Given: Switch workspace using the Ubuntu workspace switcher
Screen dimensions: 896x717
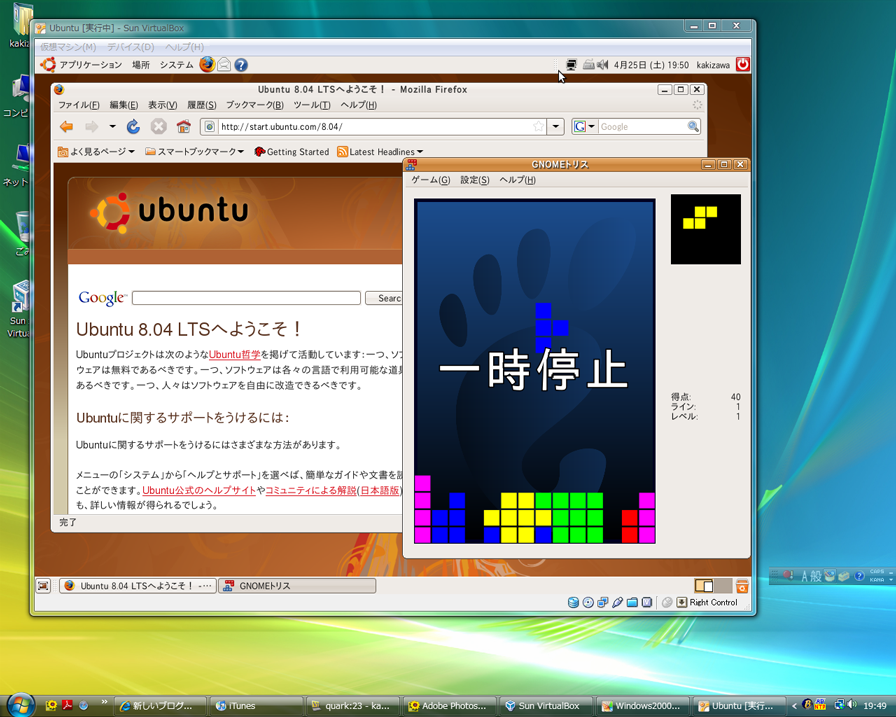Looking at the screenshot, I should (713, 586).
